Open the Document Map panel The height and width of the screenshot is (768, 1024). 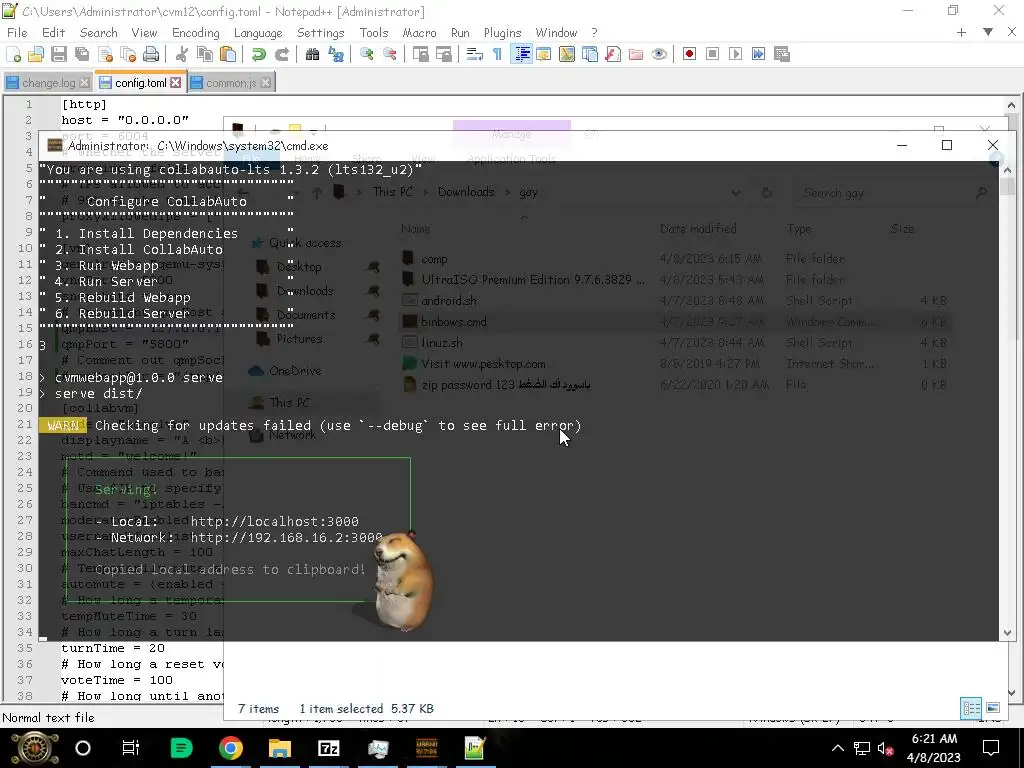(567, 54)
